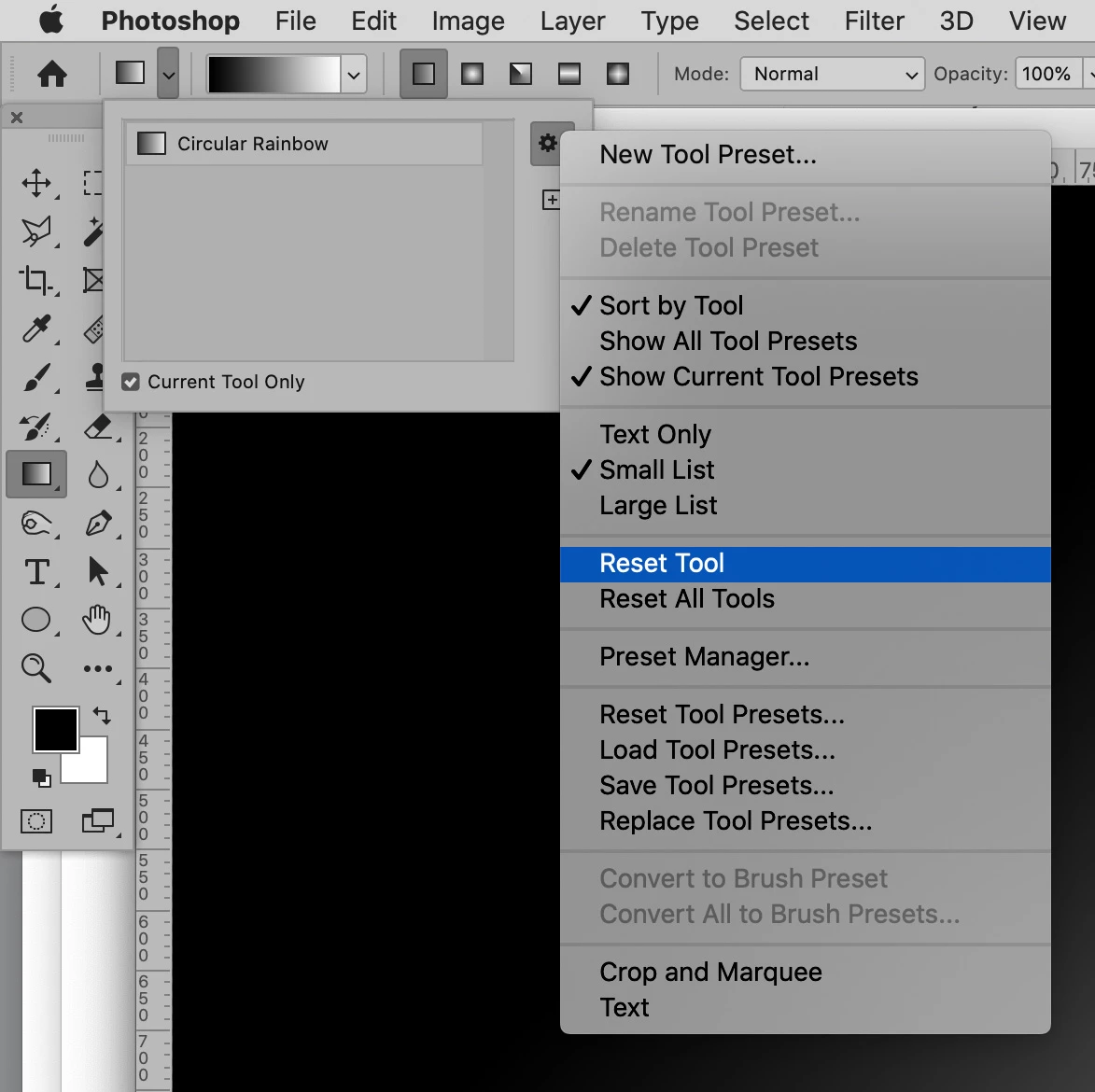Viewport: 1095px width, 1092px height.
Task: Click the foreground color swatch
Action: click(56, 730)
